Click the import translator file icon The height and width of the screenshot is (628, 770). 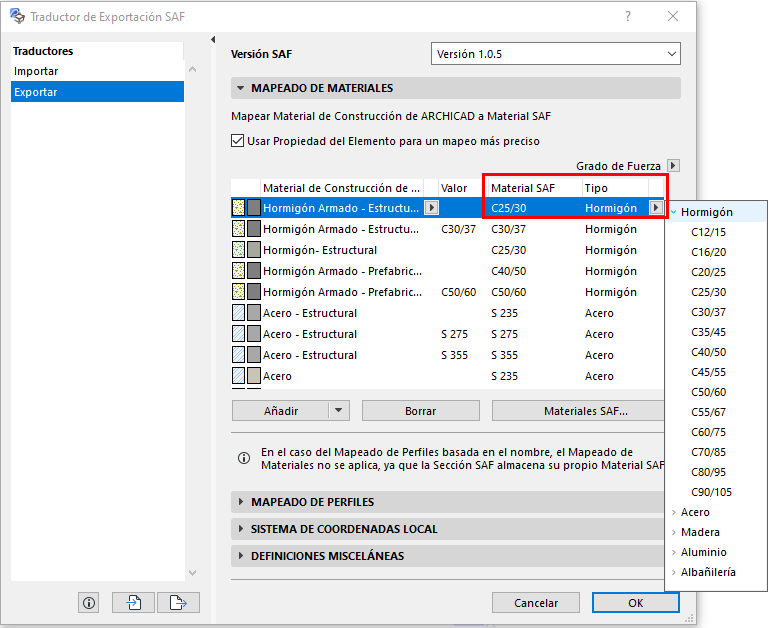(133, 602)
